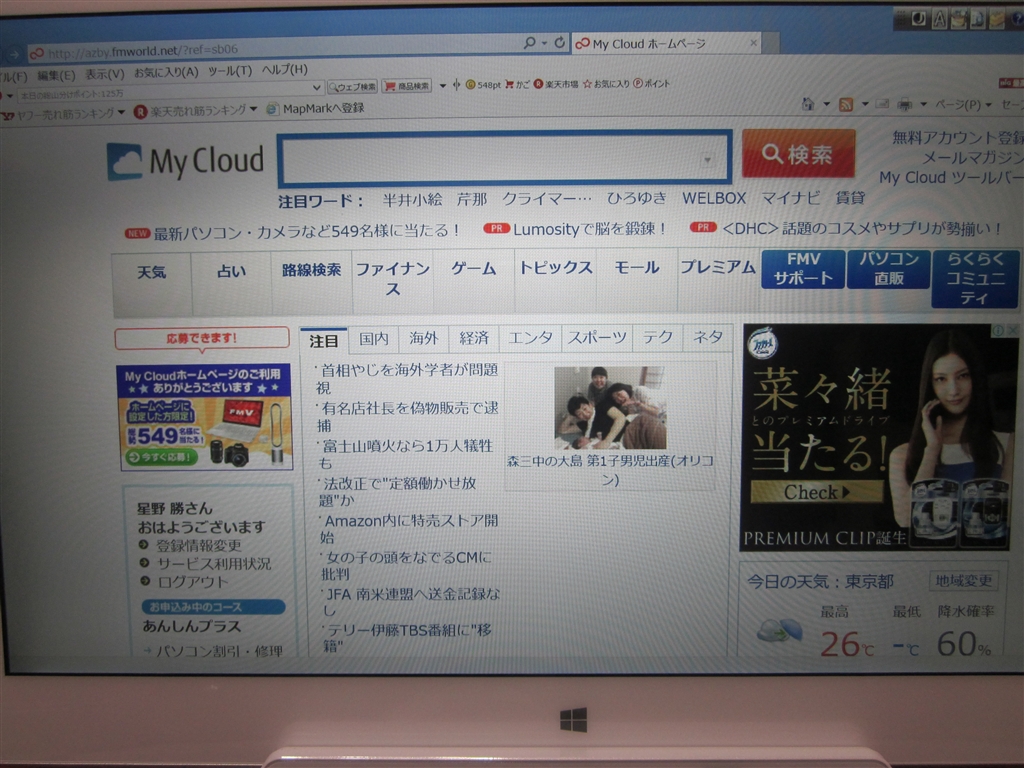Switch to the エンタ news tab
The image size is (1024, 768).
coord(530,338)
